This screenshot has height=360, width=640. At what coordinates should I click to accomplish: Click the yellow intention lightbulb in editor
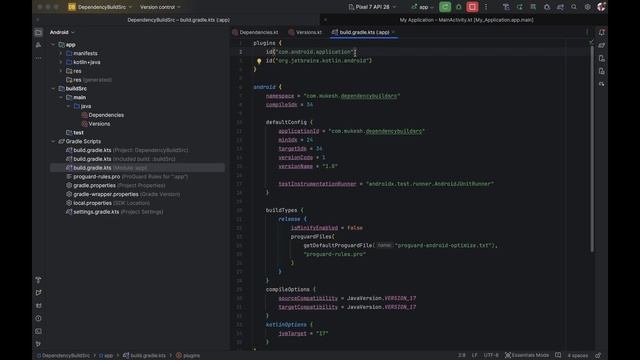click(259, 61)
